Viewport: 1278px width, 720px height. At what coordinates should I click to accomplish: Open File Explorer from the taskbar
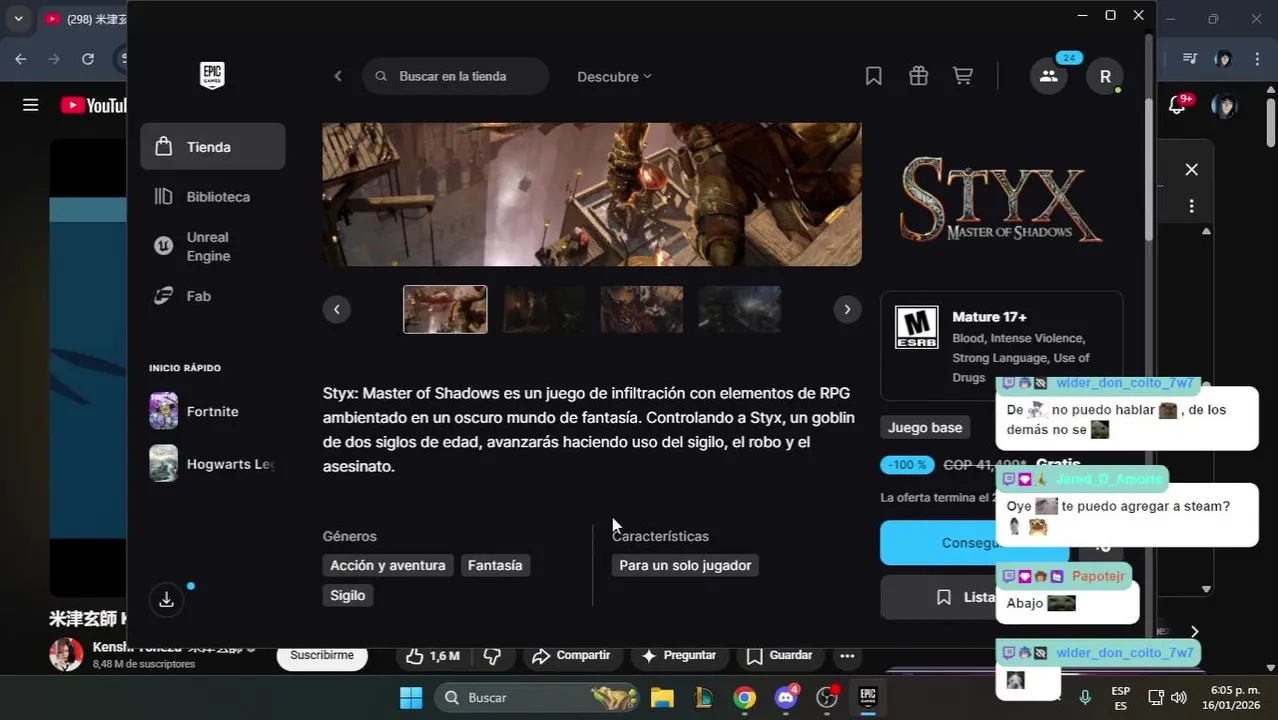click(x=662, y=698)
